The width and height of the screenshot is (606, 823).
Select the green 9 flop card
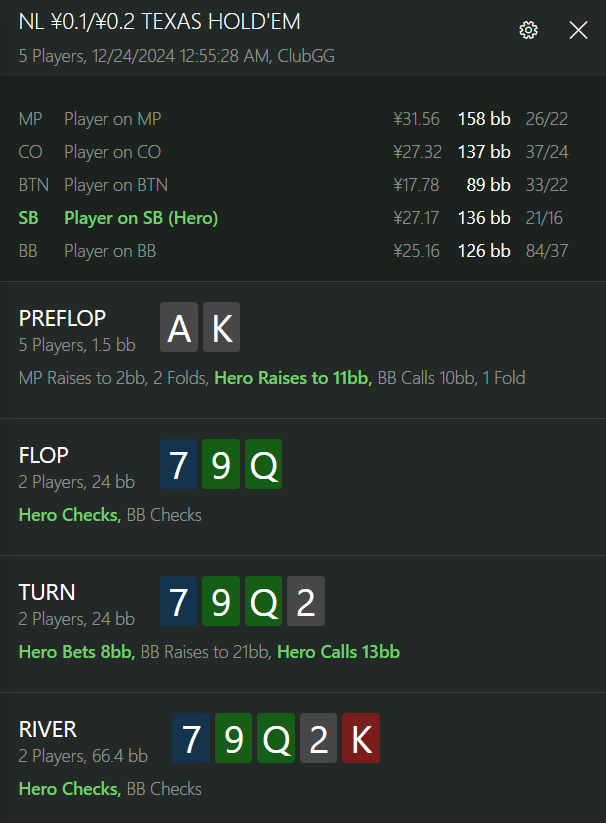(x=221, y=464)
